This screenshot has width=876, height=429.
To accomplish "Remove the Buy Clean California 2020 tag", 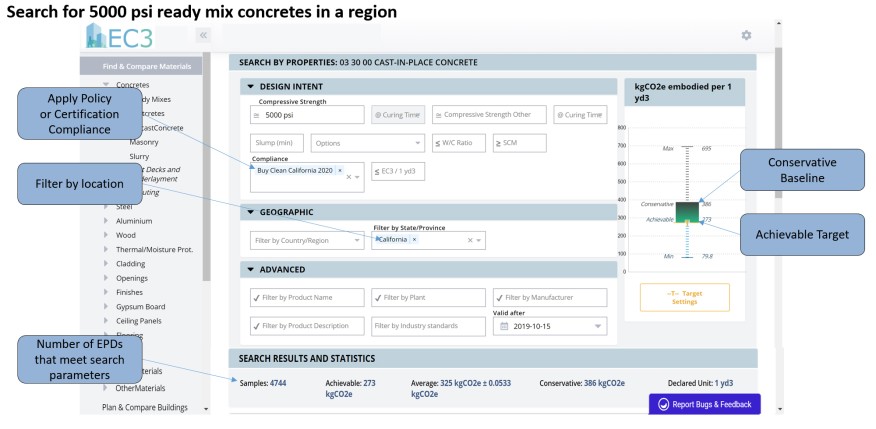I will click(x=340, y=170).
